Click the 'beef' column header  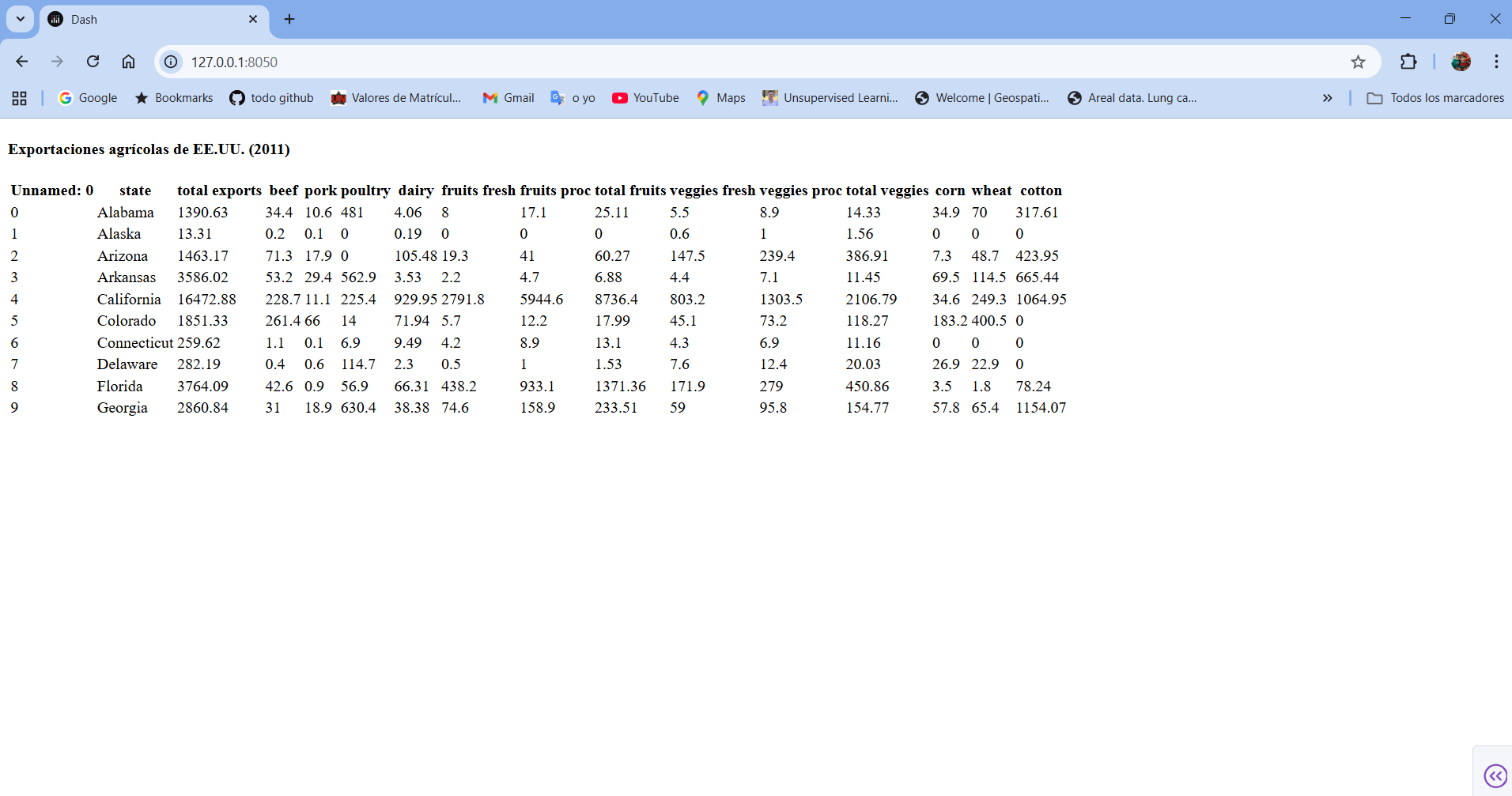coord(283,191)
